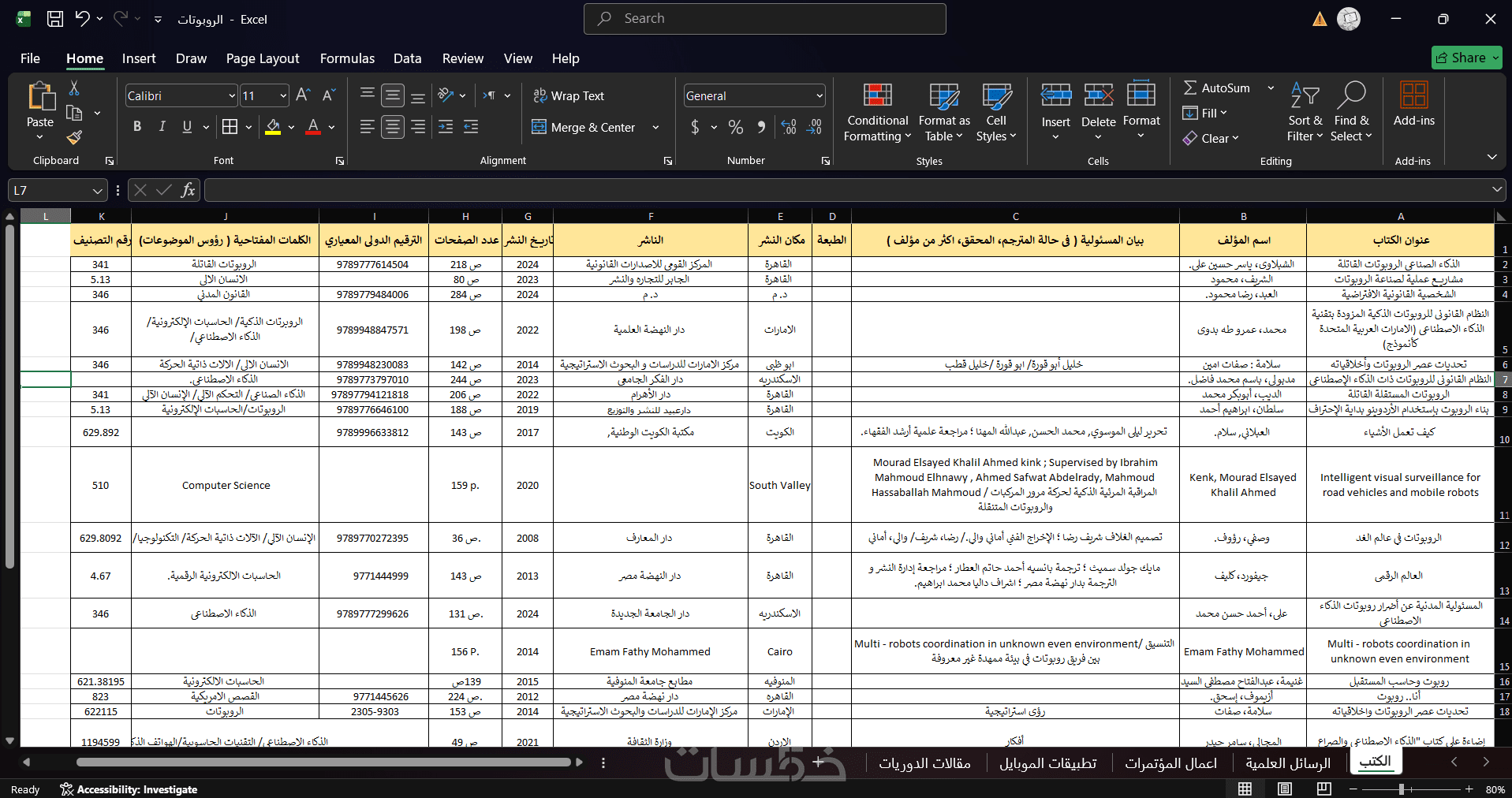Click the Paste clipboard icon
The image size is (1512, 798).
[x=40, y=95]
